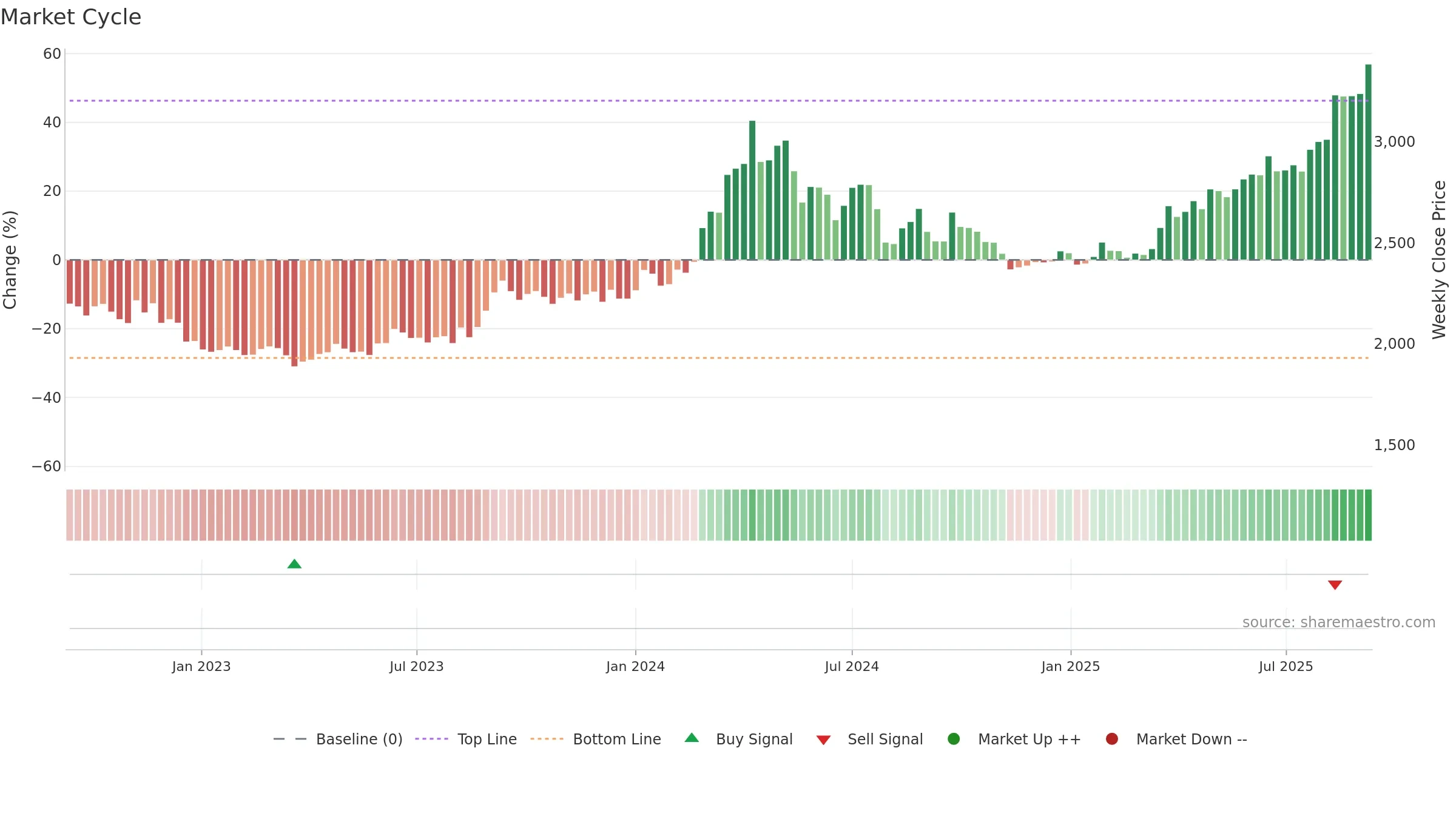This screenshot has width=1456, height=819.
Task: Toggle the Baseline (0) legend entry
Action: click(338, 739)
